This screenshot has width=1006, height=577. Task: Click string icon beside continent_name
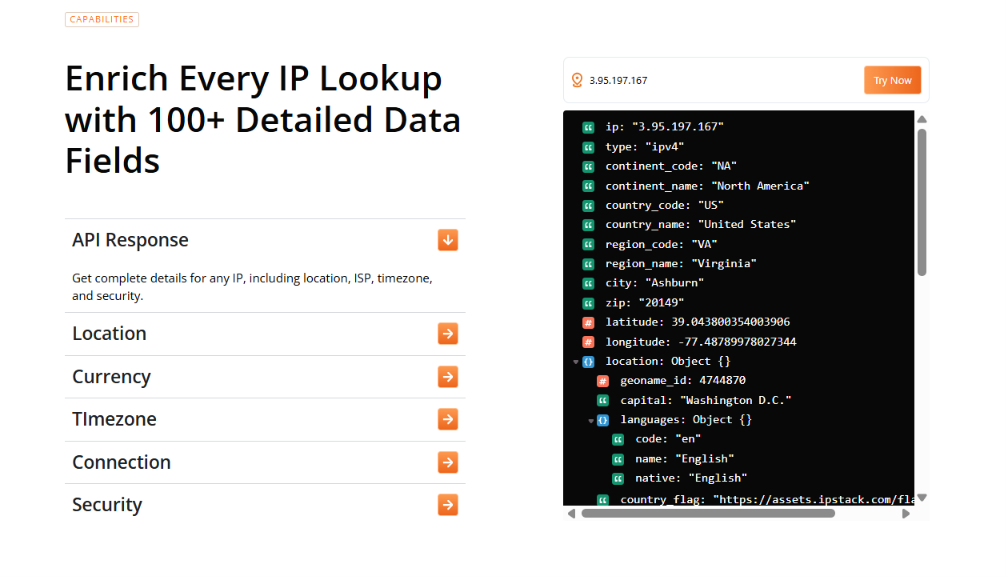point(588,186)
